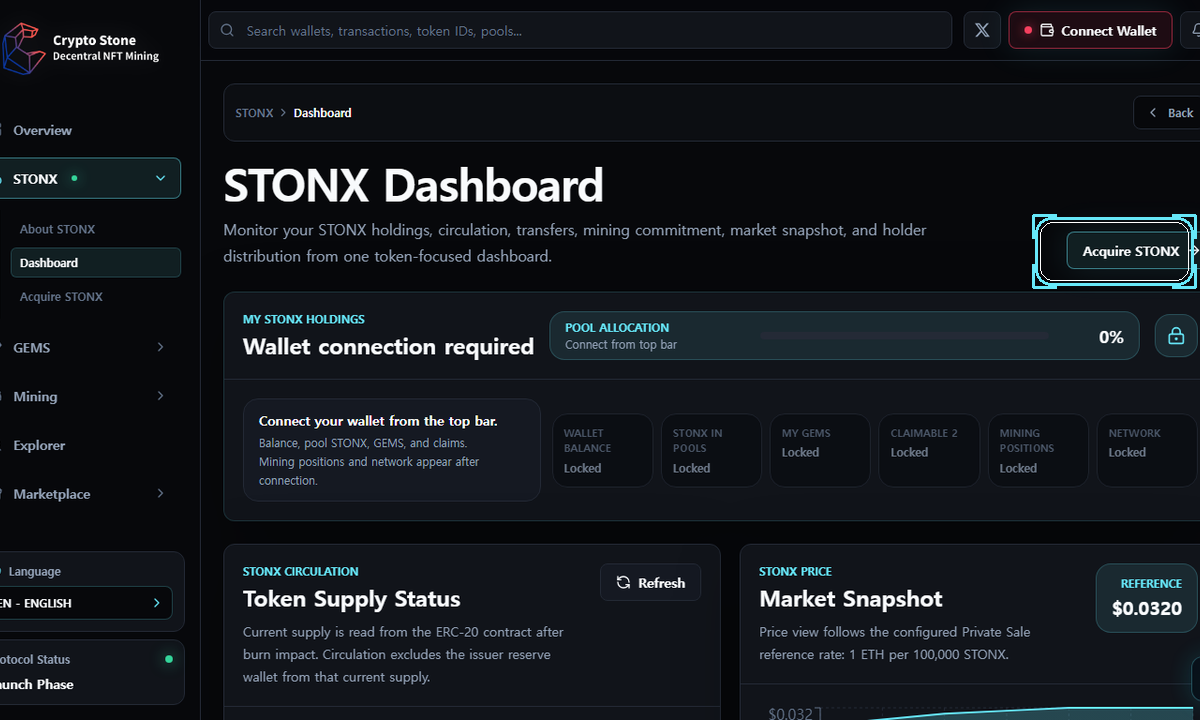The image size is (1200, 720).
Task: Open the EN - ENGLISH language selector
Action: (84, 603)
